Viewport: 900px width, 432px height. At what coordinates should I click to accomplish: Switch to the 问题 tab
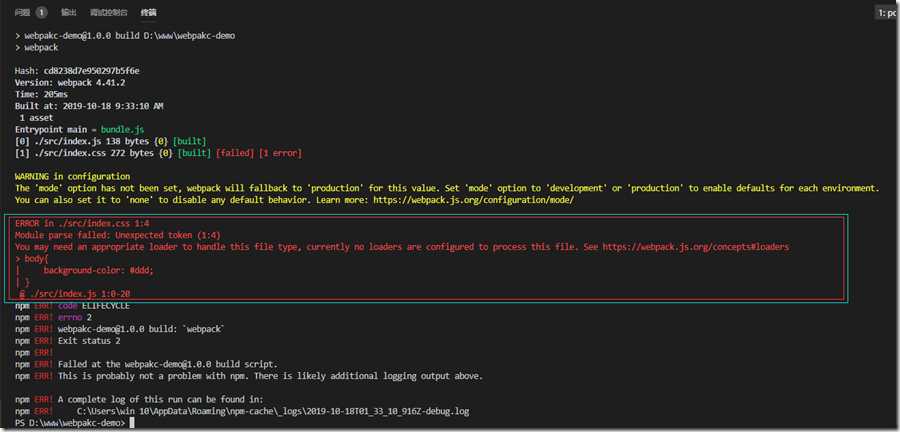21,12
